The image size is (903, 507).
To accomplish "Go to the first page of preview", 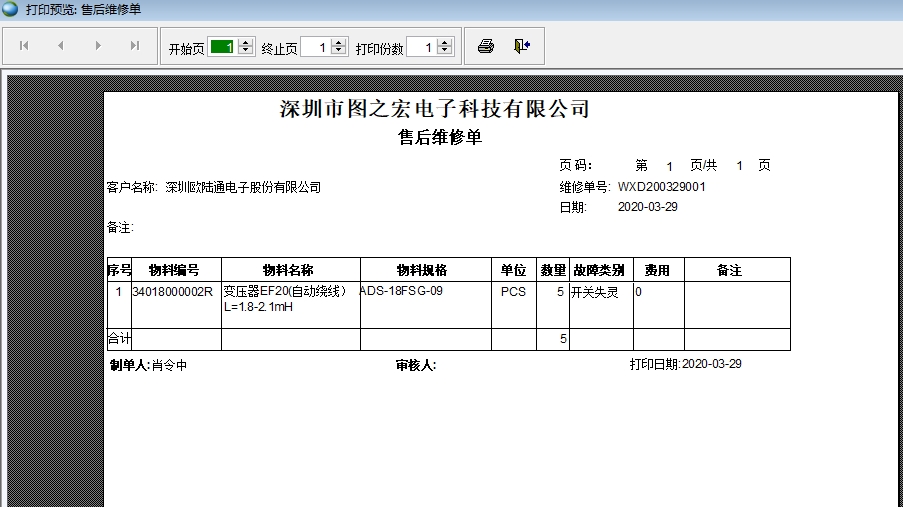I will click(24, 46).
